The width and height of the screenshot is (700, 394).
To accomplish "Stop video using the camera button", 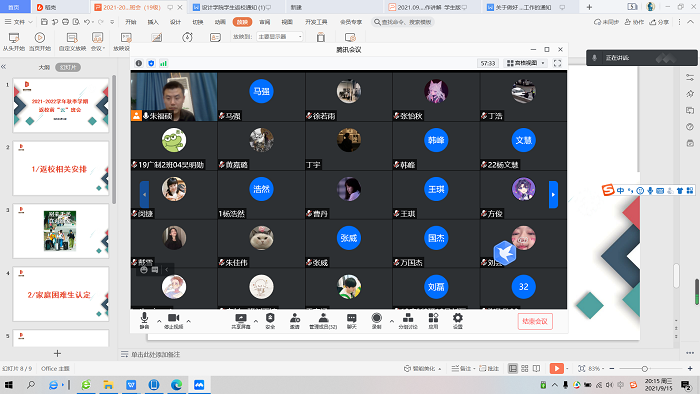I will pyautogui.click(x=173, y=320).
